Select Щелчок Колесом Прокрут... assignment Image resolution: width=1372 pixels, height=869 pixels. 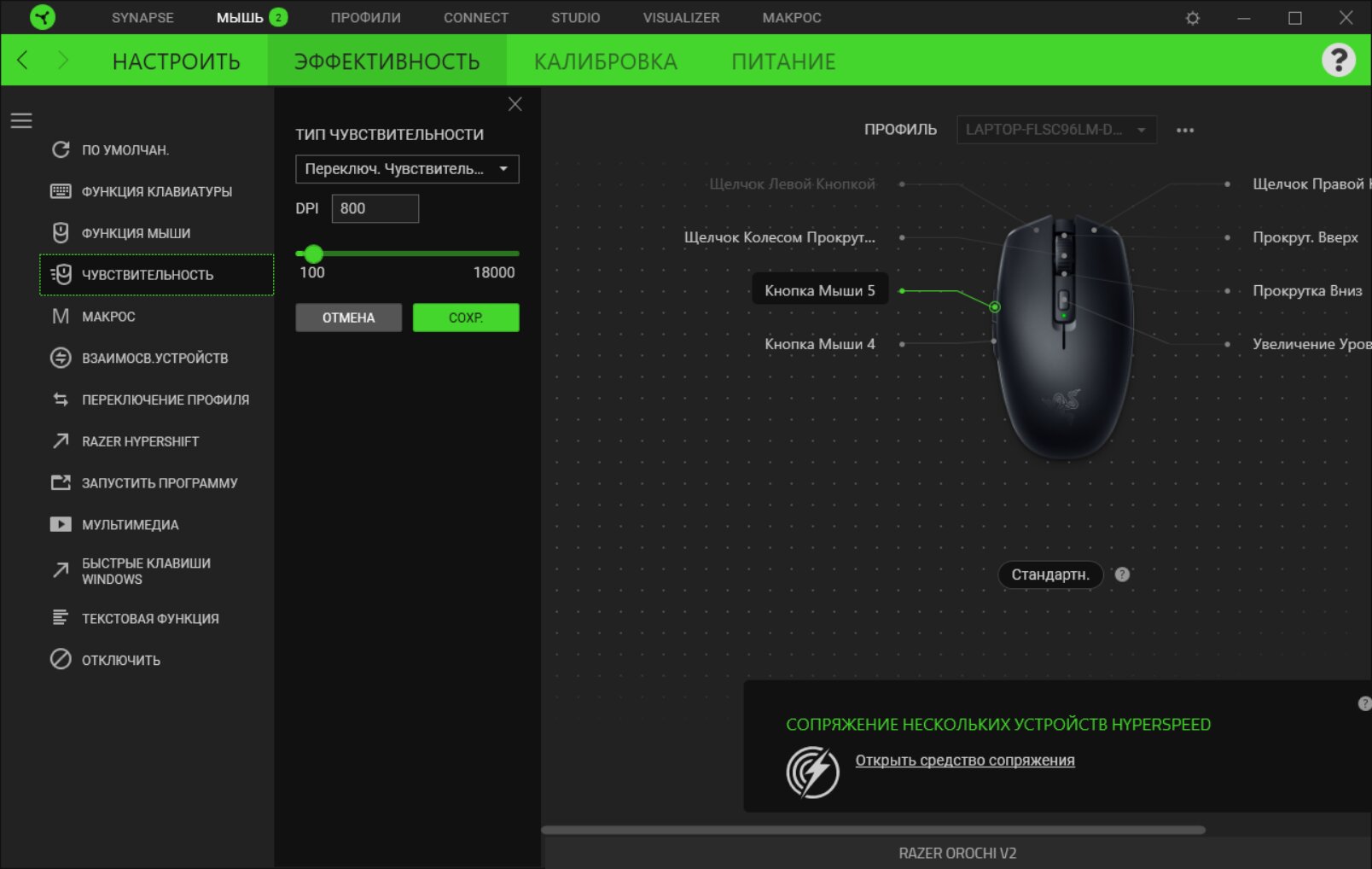780,237
